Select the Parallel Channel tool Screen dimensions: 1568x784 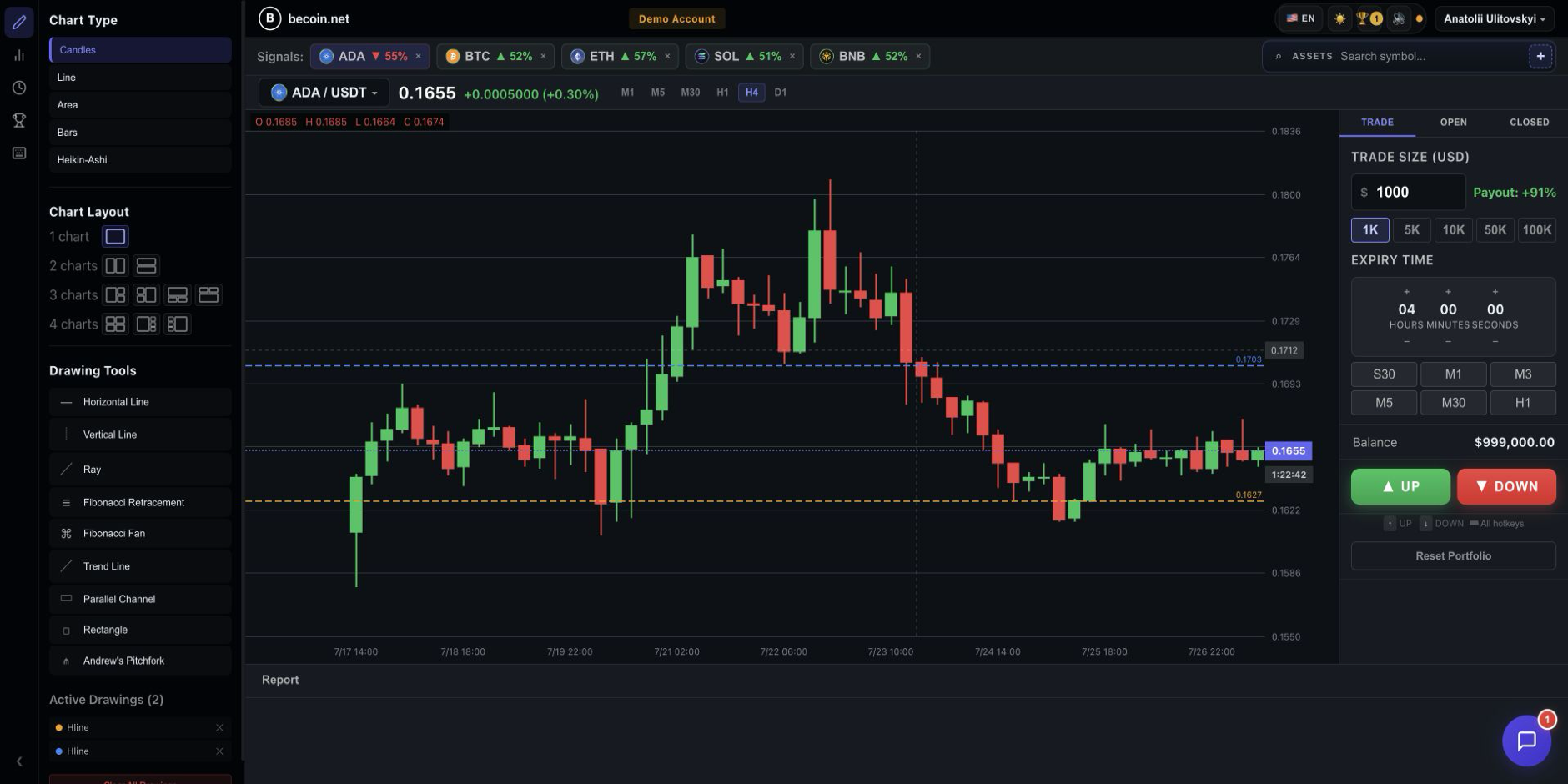click(140, 599)
